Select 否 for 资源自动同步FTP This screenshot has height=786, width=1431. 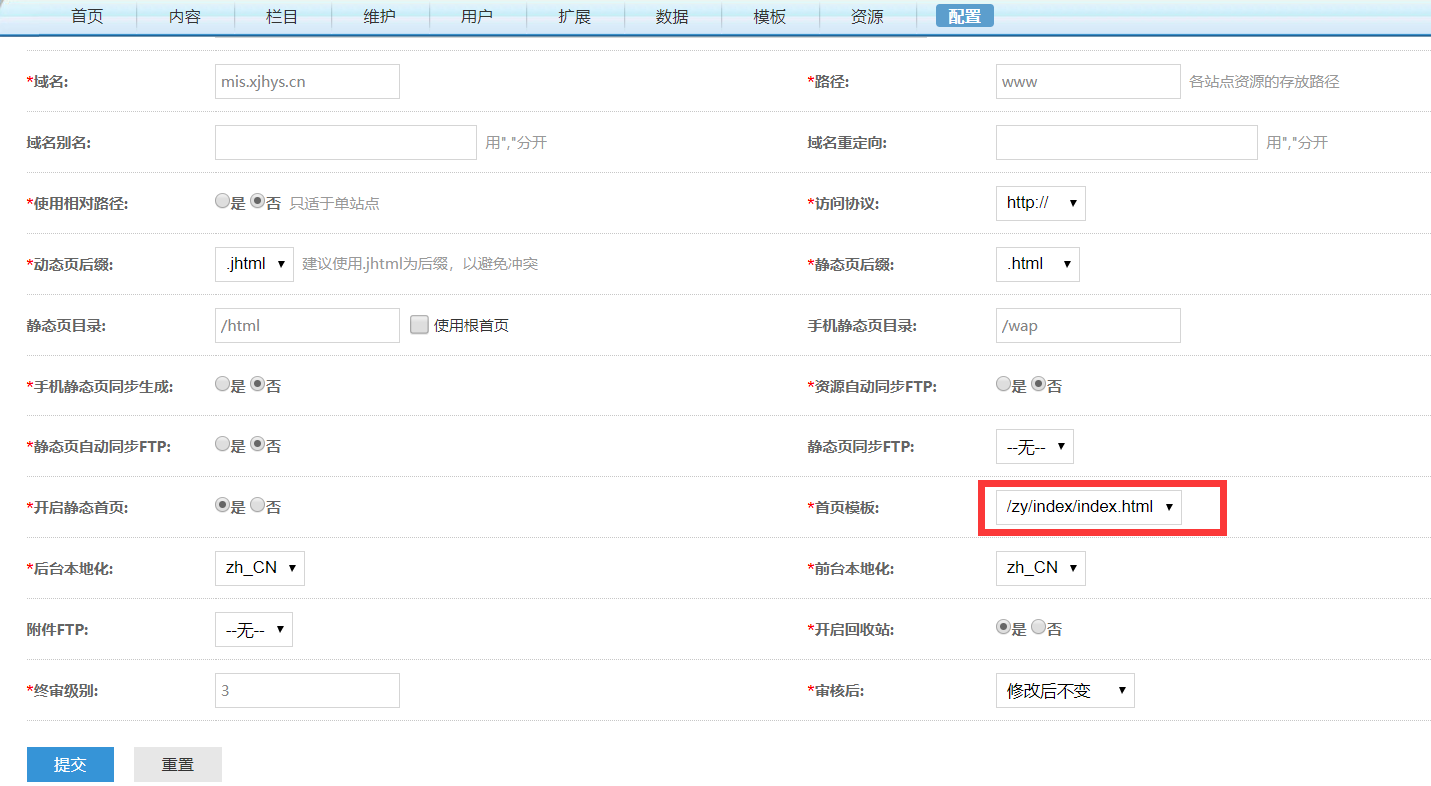point(1038,384)
